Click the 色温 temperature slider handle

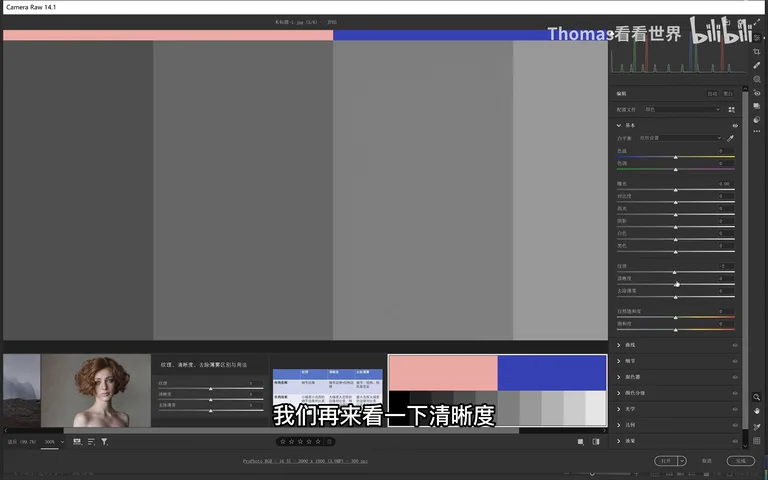[x=675, y=157]
